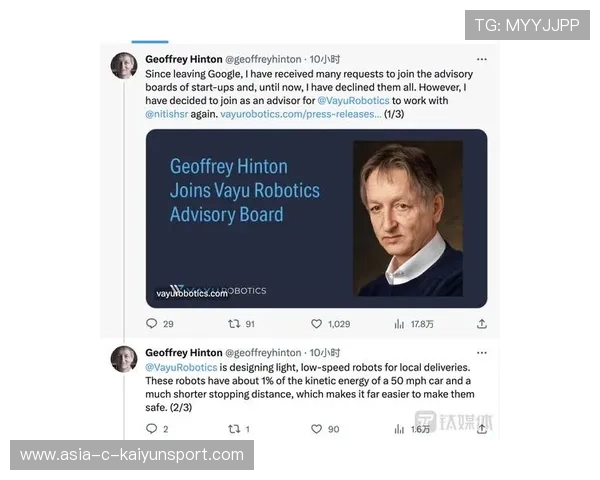Screen dimensions: 600x480
Task: Open more options menu on second tweet
Action: tap(482, 353)
